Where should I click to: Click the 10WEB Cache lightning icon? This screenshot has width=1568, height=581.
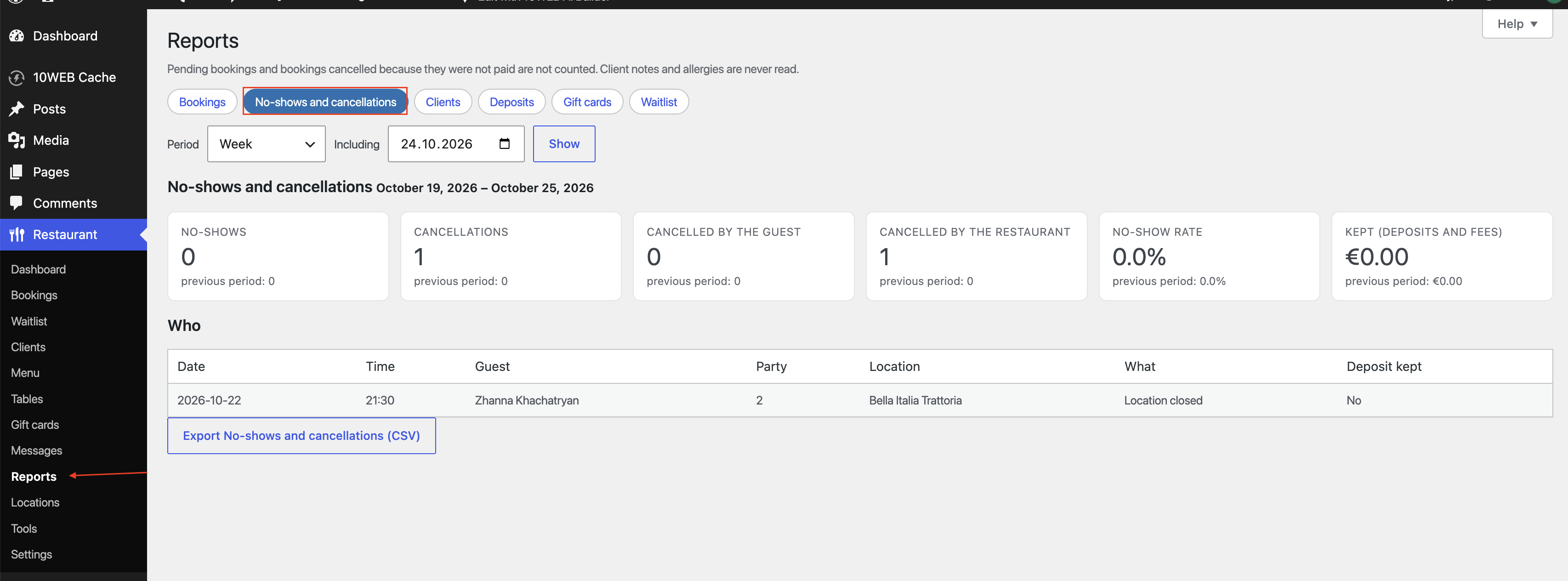17,77
